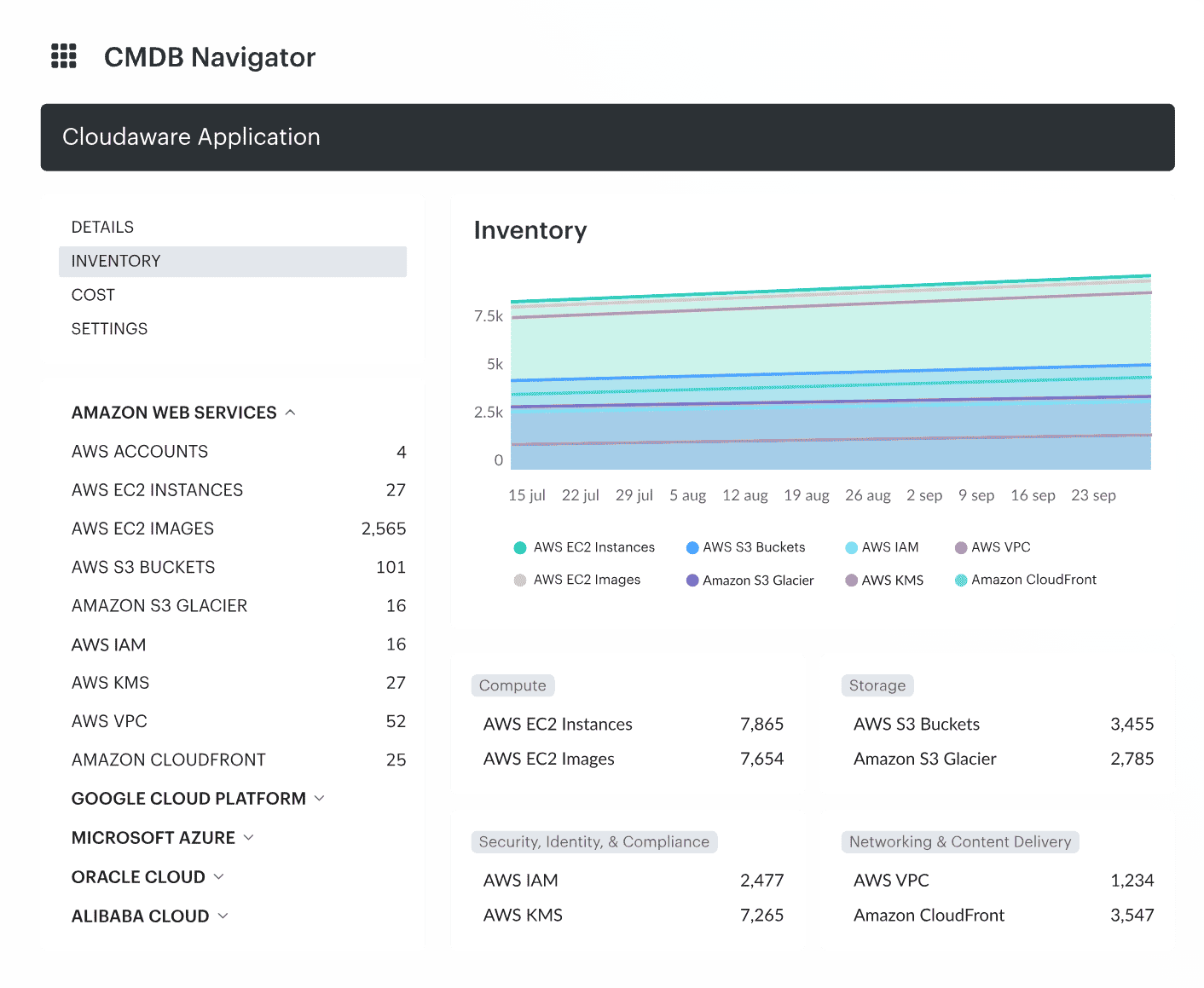Select the AWS S3 Buckets tree item

click(x=143, y=567)
